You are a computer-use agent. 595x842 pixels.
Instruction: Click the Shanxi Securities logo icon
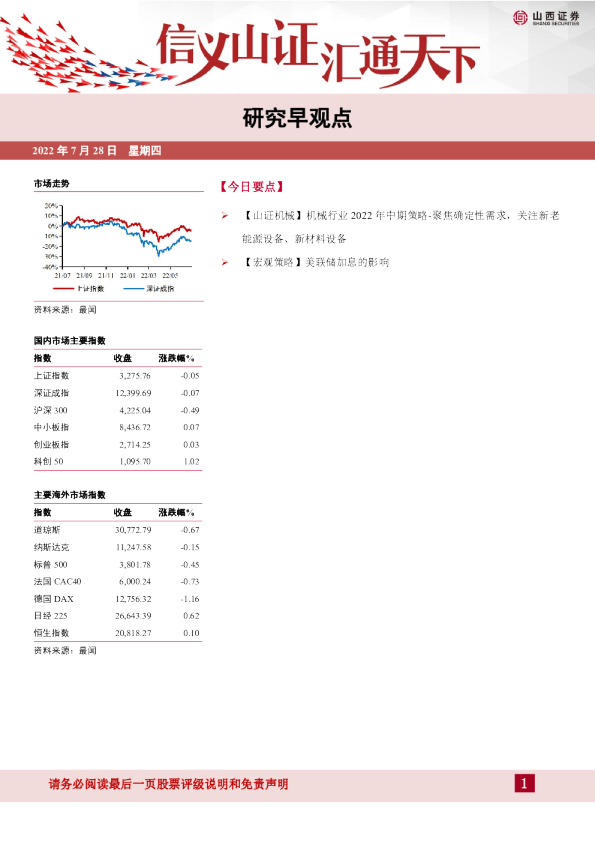pos(520,18)
